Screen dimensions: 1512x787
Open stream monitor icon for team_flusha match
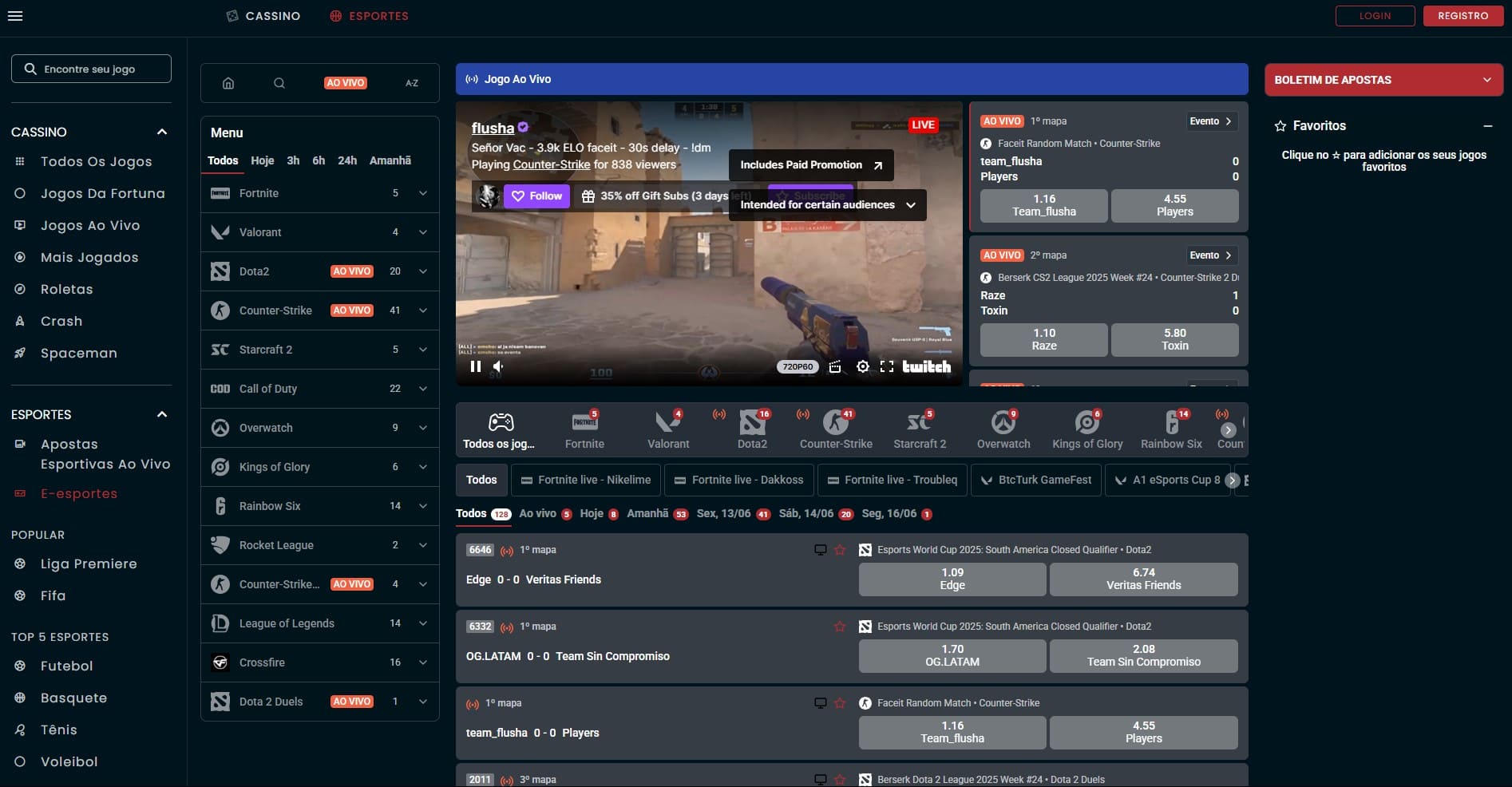pyautogui.click(x=820, y=703)
